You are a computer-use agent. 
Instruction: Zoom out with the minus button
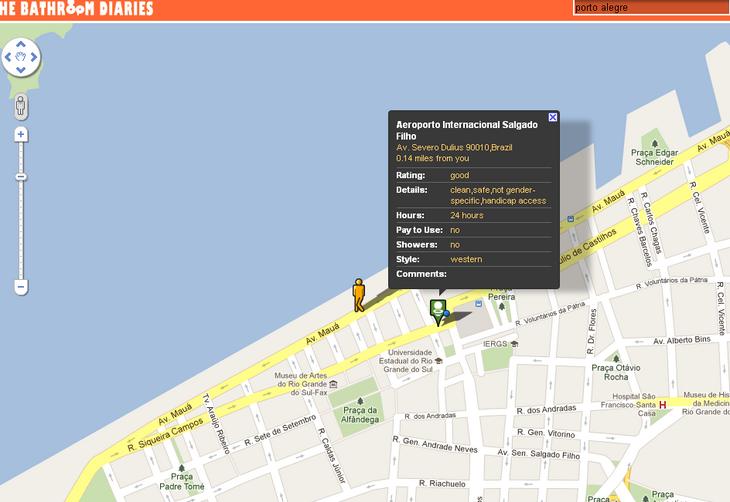click(21, 287)
